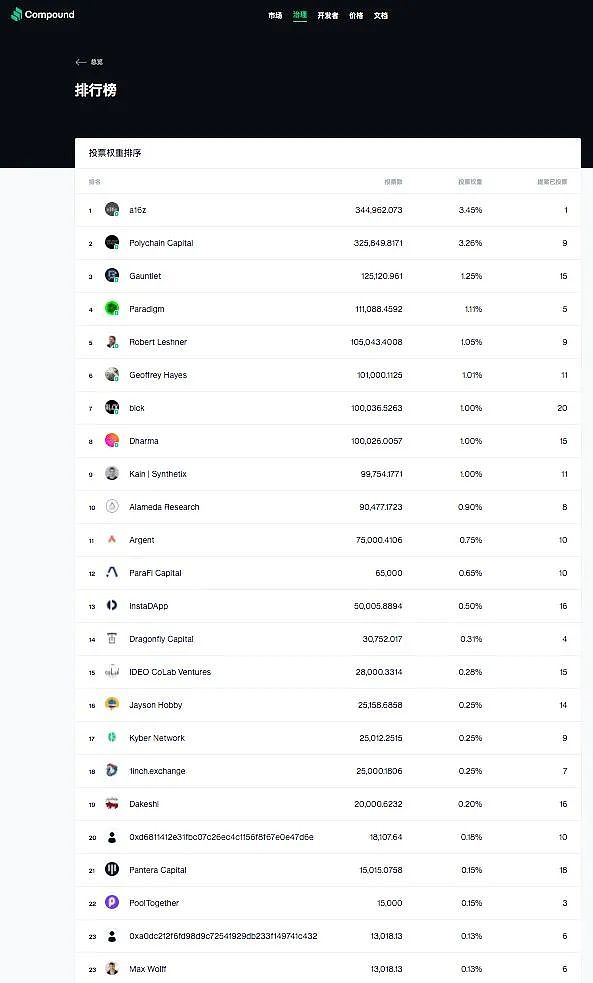Open Robert Leshner's profile link
This screenshot has height=983, width=593.
pyautogui.click(x=158, y=342)
